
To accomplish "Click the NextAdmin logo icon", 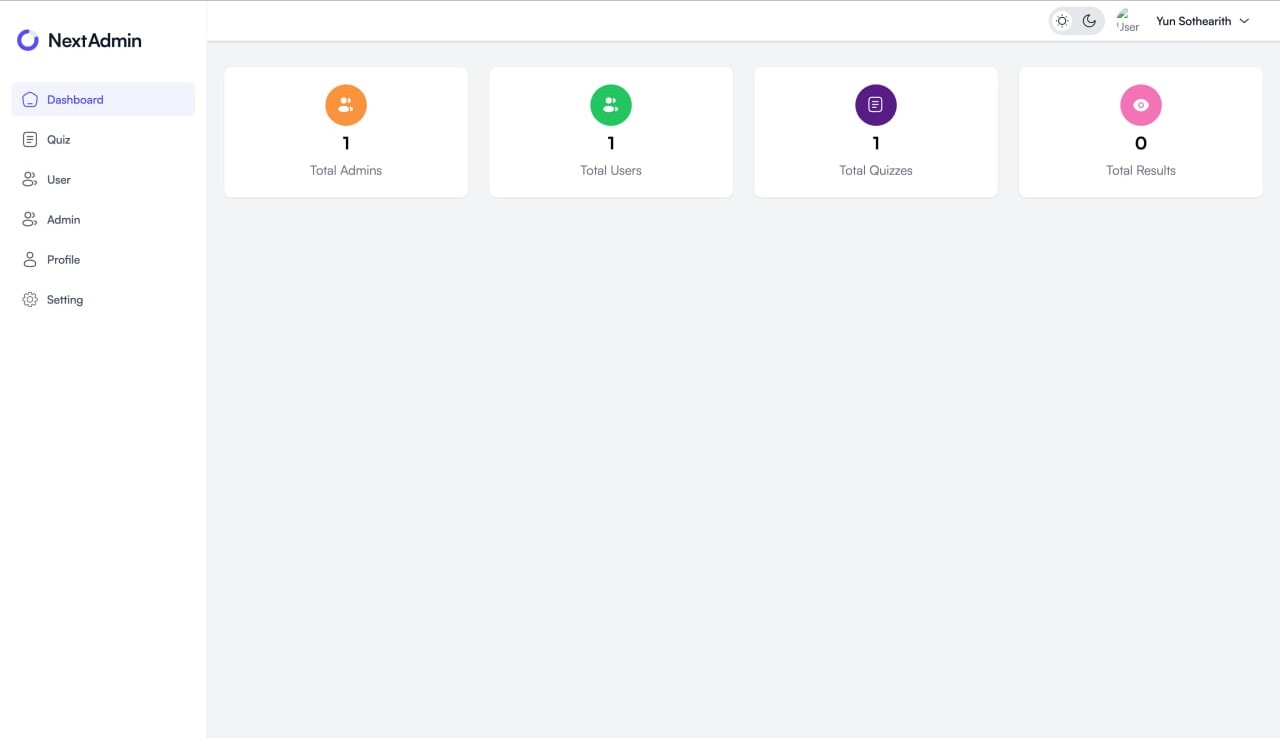I will coord(28,40).
